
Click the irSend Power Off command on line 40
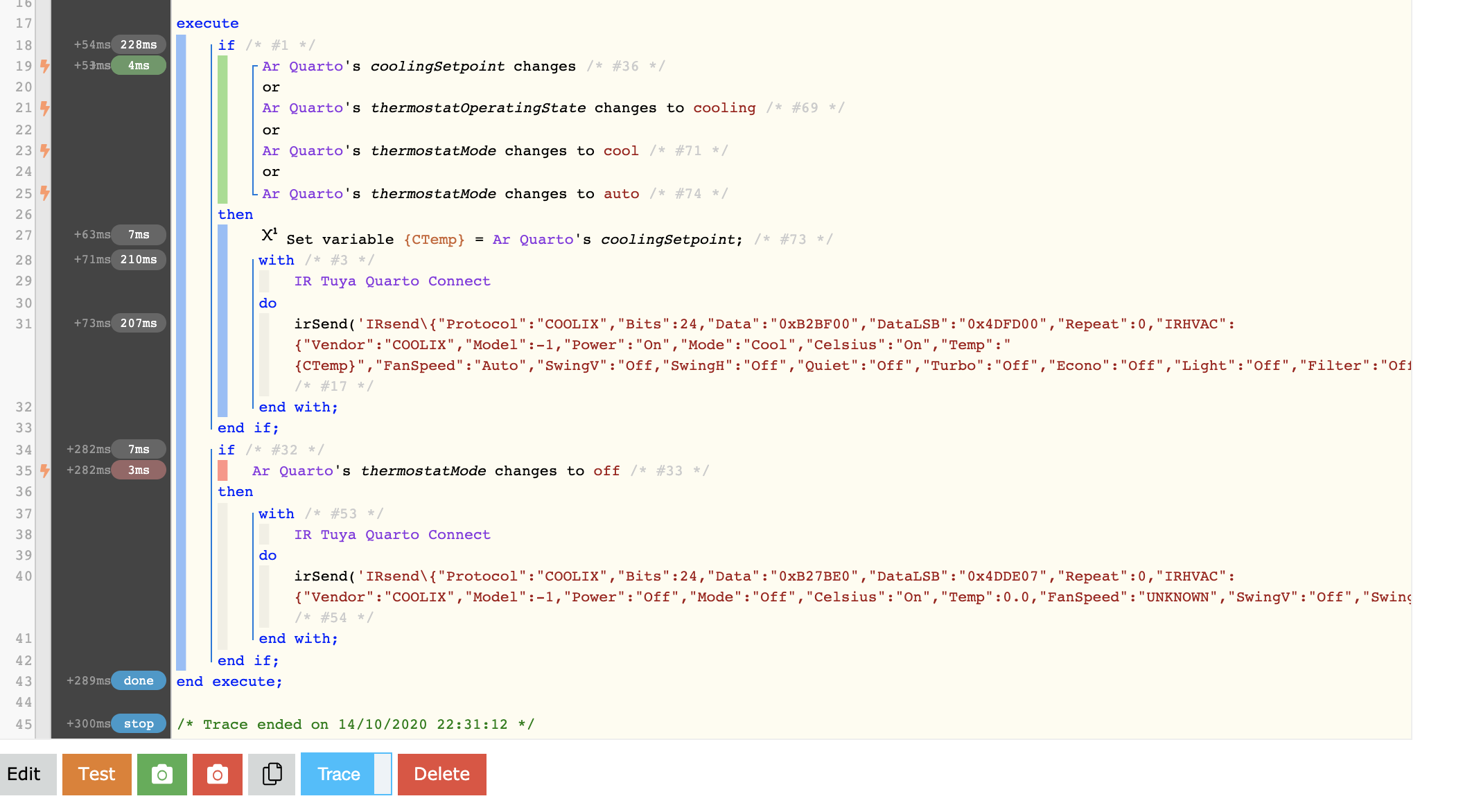(852, 586)
